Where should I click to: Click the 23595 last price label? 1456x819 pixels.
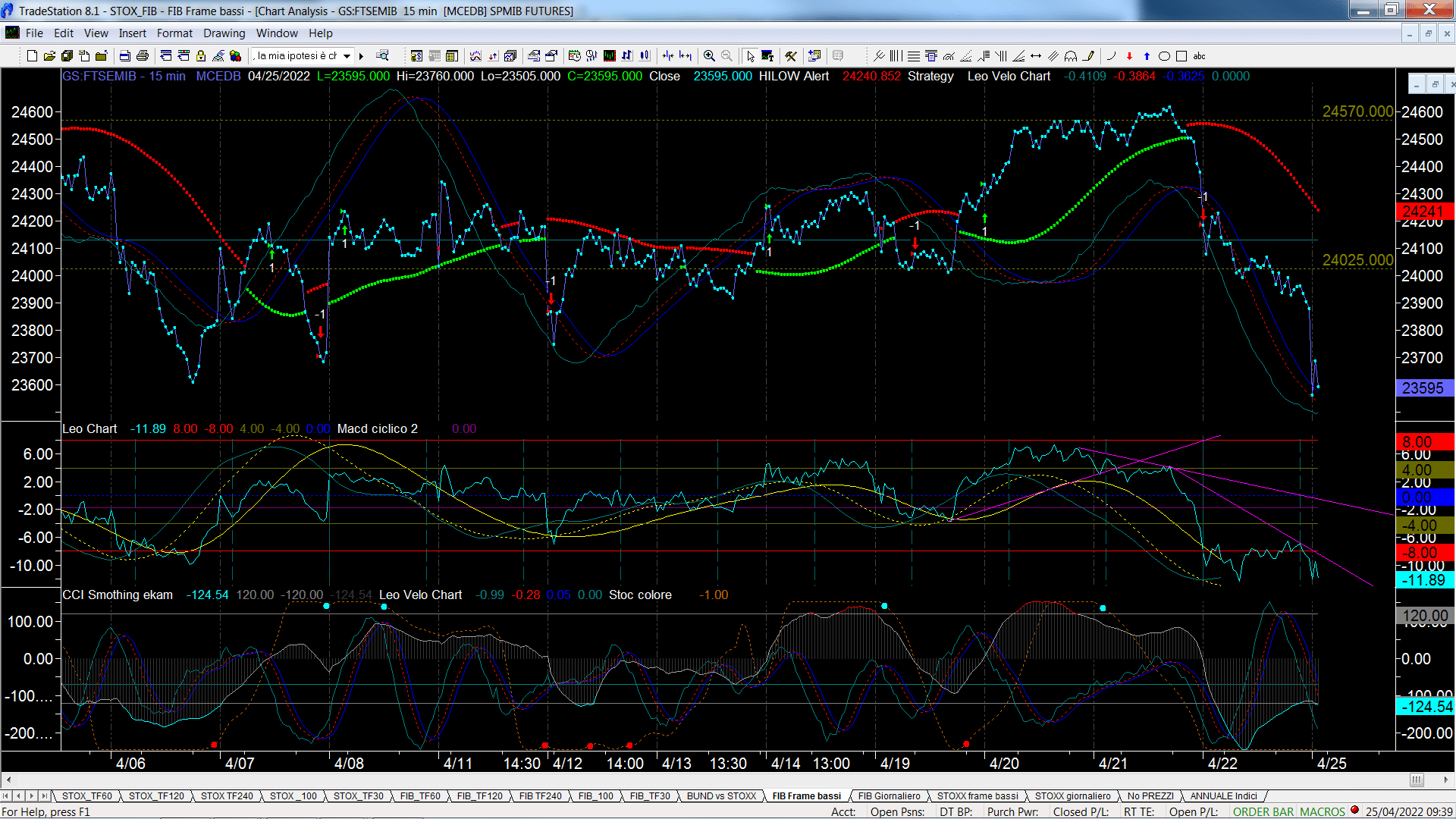click(1423, 388)
